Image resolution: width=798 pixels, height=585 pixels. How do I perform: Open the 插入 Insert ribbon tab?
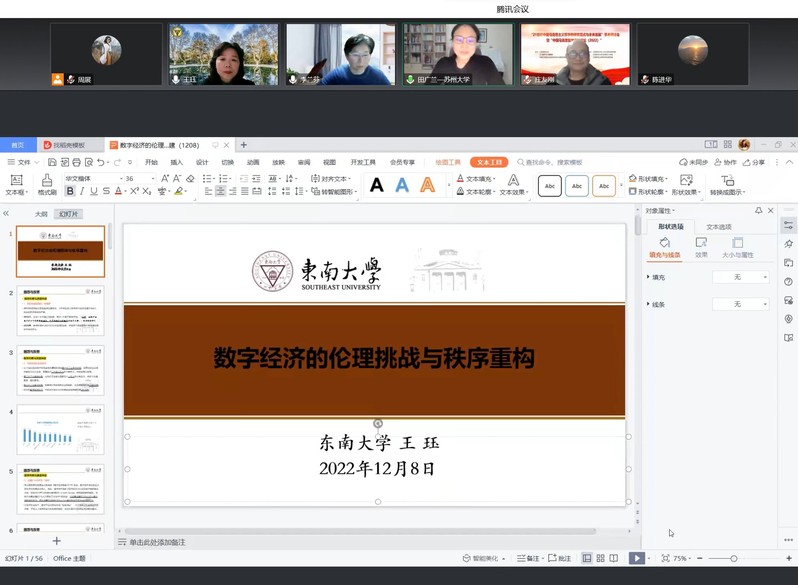pos(176,162)
